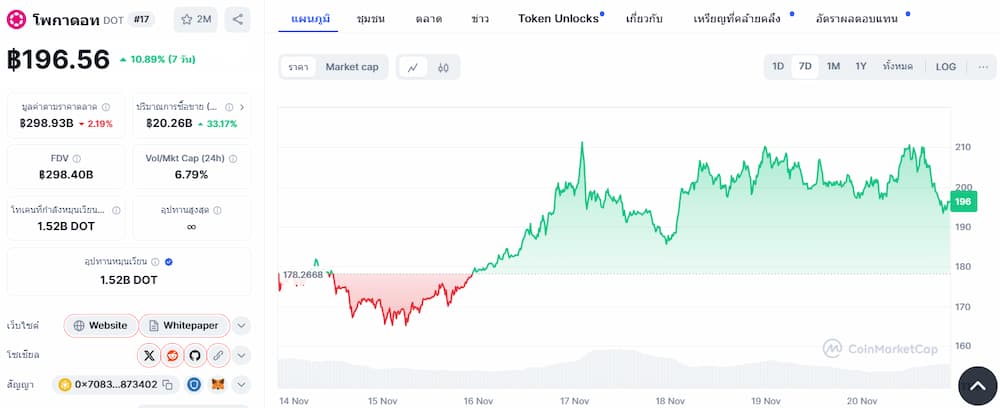Click the 6.79% Vol/Mkt Cap value
This screenshot has height=408, width=1000.
pyautogui.click(x=191, y=175)
